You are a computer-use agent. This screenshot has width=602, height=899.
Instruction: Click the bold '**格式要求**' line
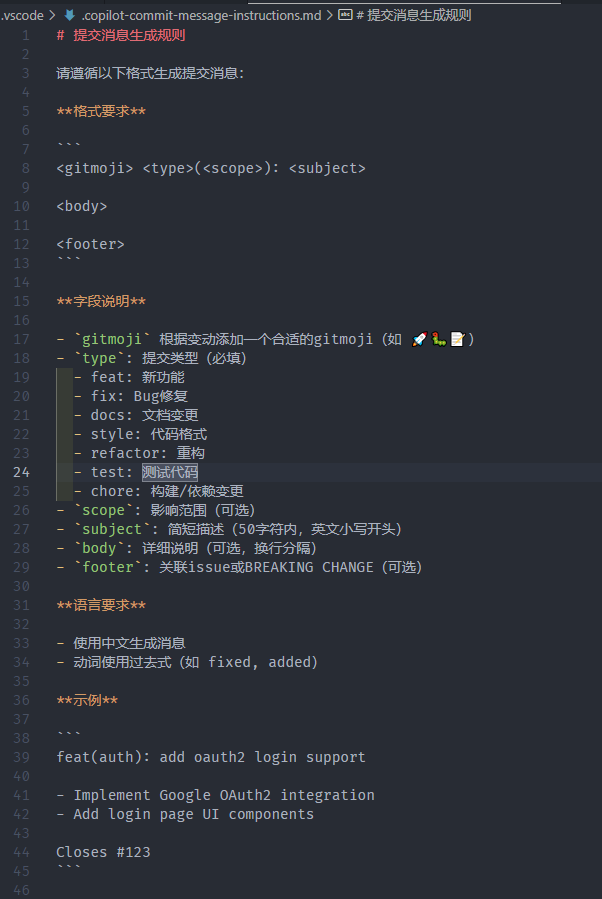[101, 111]
